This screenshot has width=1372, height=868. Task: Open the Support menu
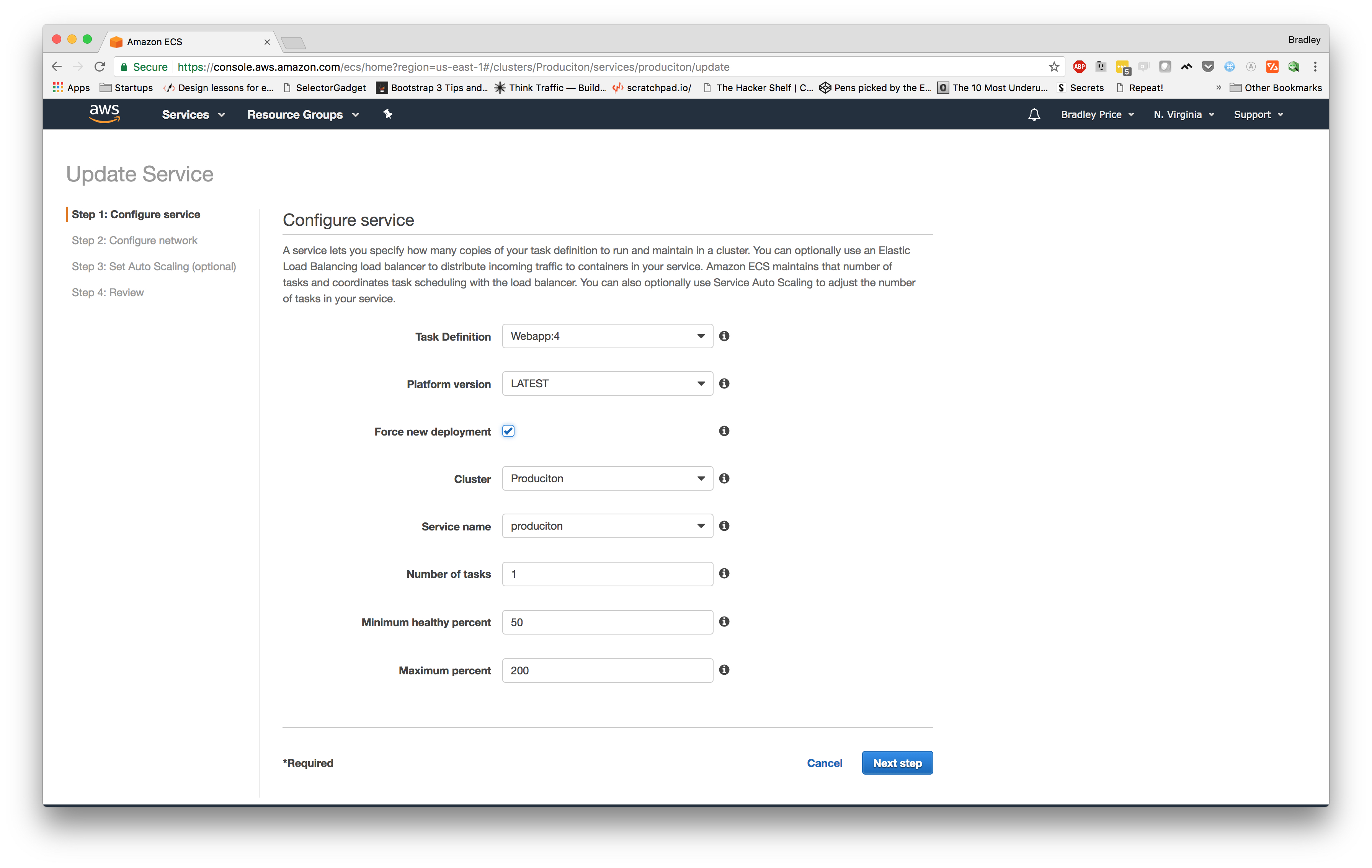coord(1258,114)
